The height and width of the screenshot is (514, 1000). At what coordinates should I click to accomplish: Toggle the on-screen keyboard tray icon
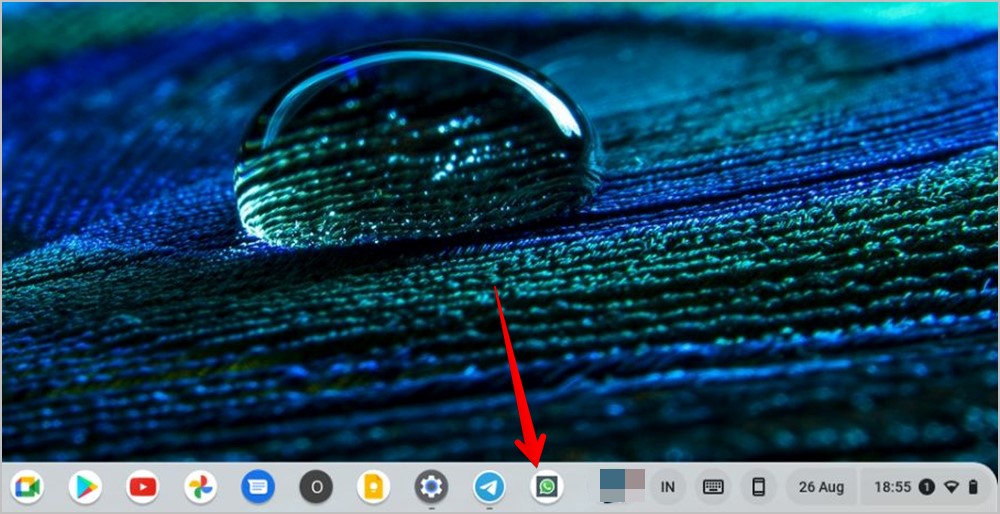click(712, 488)
